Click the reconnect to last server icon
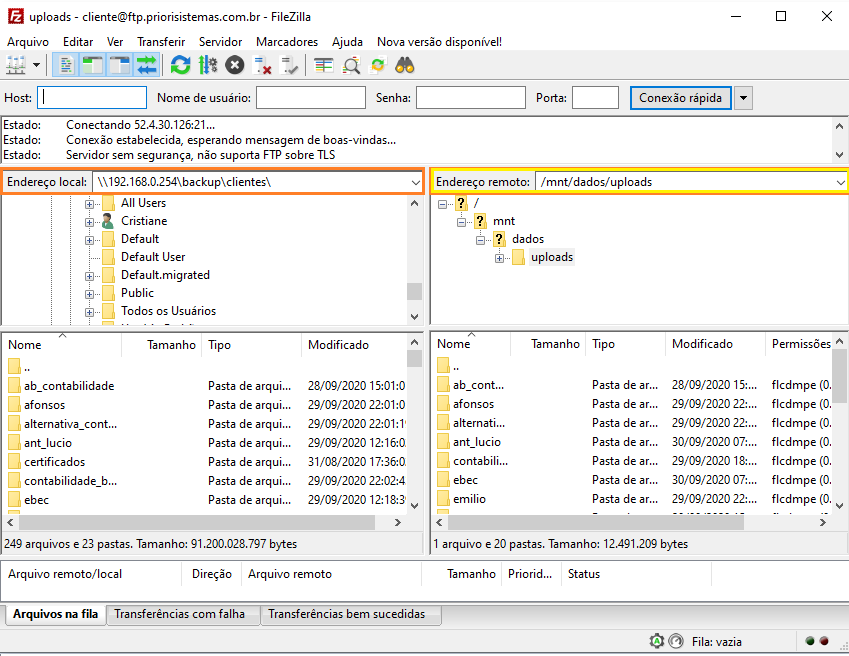Image resolution: width=849 pixels, height=656 pixels. pyautogui.click(x=290, y=65)
